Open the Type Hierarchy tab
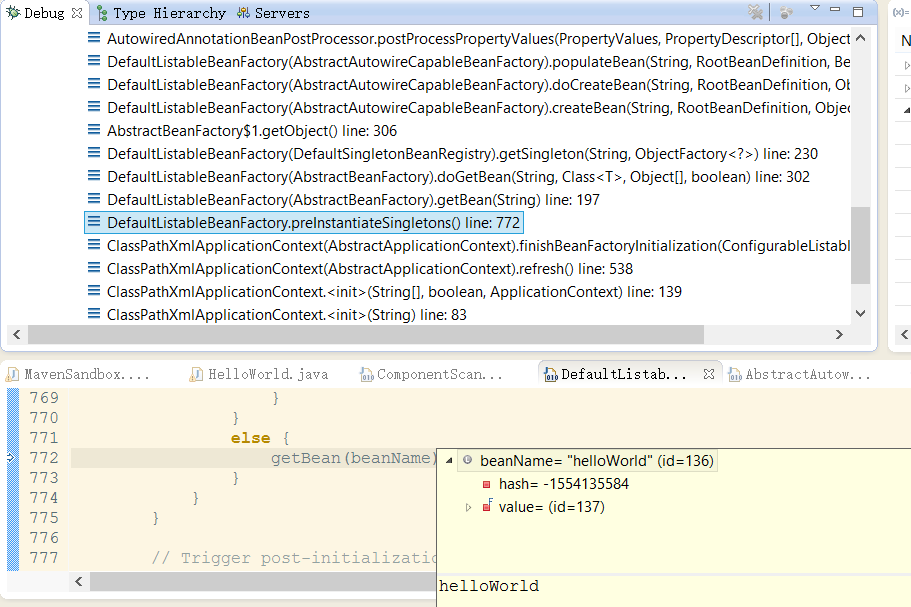 [x=161, y=13]
